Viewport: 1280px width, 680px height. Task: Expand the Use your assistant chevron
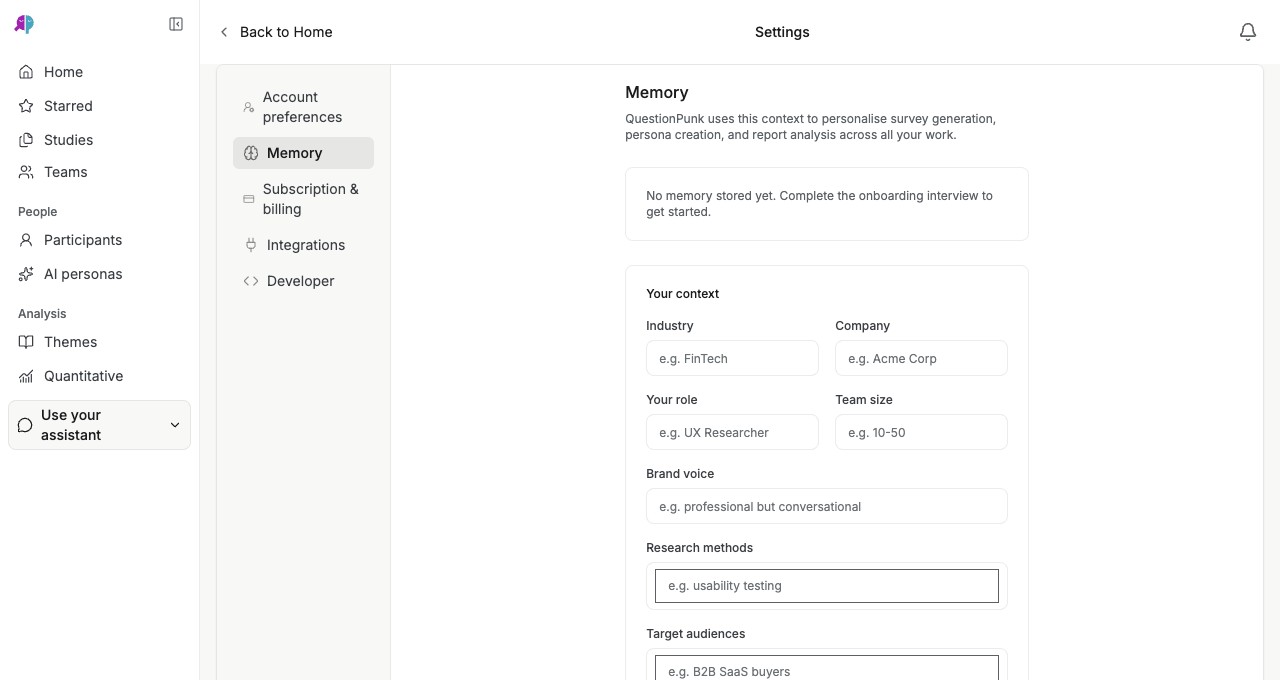click(x=175, y=425)
